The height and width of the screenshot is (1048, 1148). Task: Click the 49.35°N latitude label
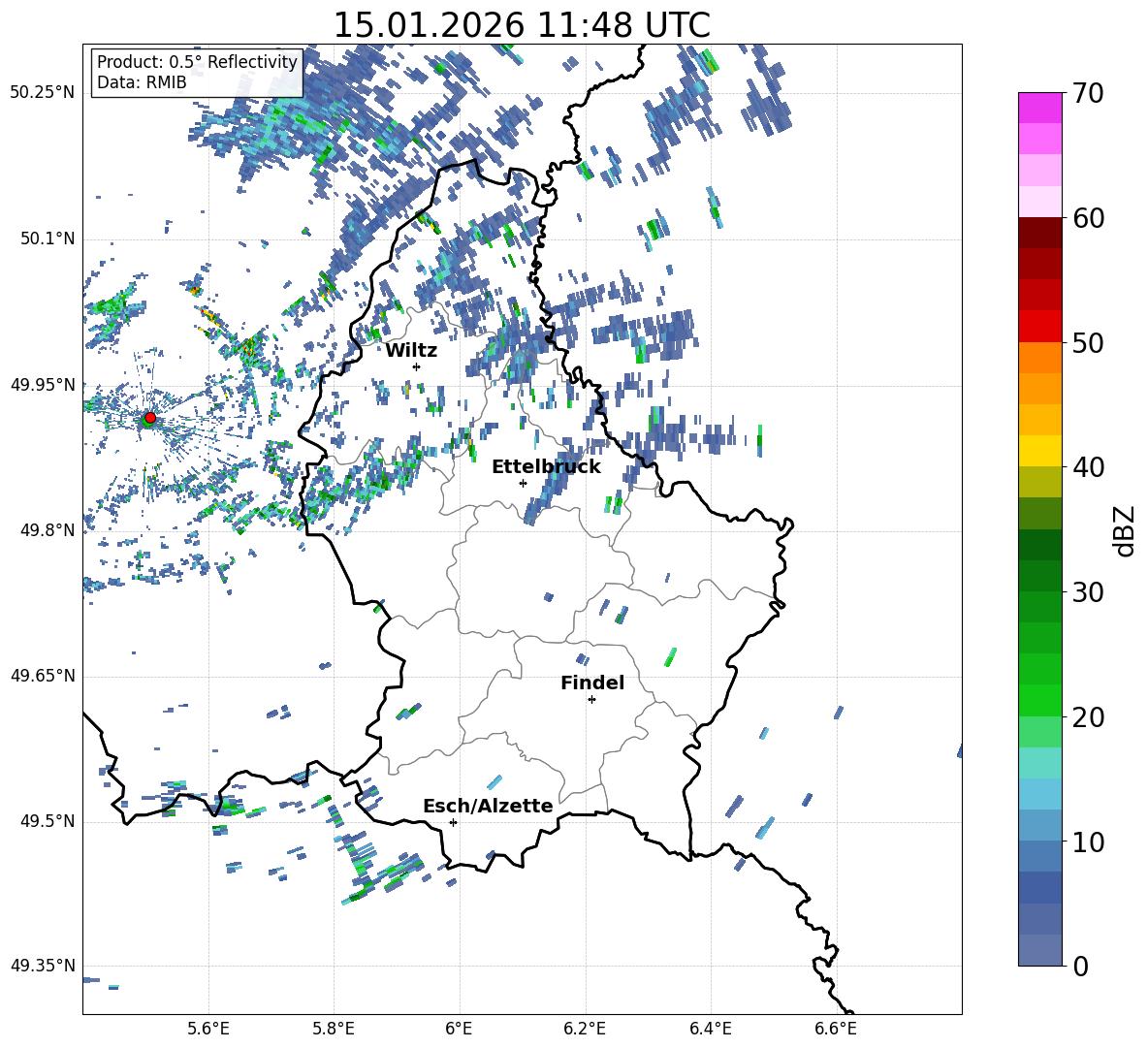click(43, 966)
